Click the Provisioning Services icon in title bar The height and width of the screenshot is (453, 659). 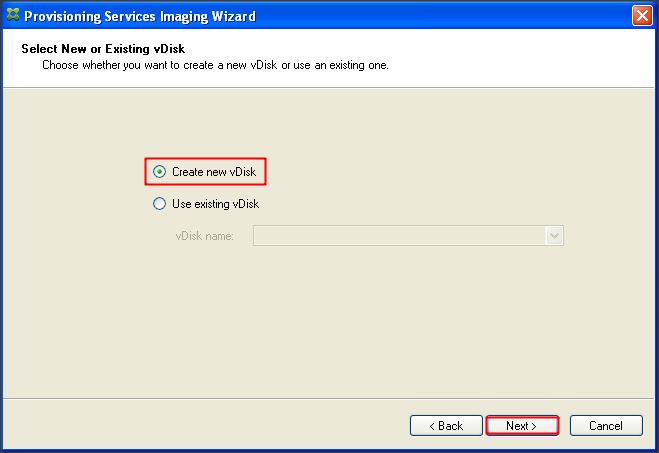(12, 15)
